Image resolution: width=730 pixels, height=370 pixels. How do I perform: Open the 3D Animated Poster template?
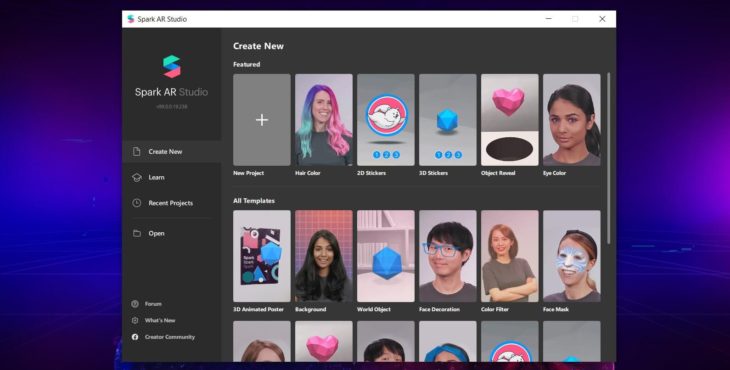tap(262, 256)
